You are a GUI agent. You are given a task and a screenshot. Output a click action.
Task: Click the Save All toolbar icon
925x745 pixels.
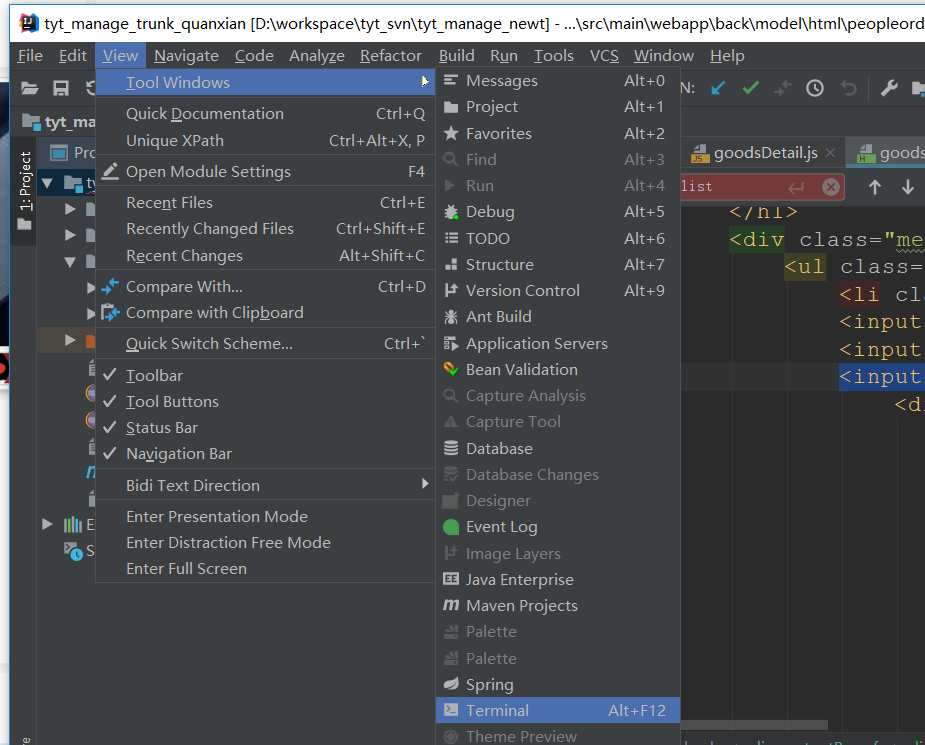pos(61,88)
